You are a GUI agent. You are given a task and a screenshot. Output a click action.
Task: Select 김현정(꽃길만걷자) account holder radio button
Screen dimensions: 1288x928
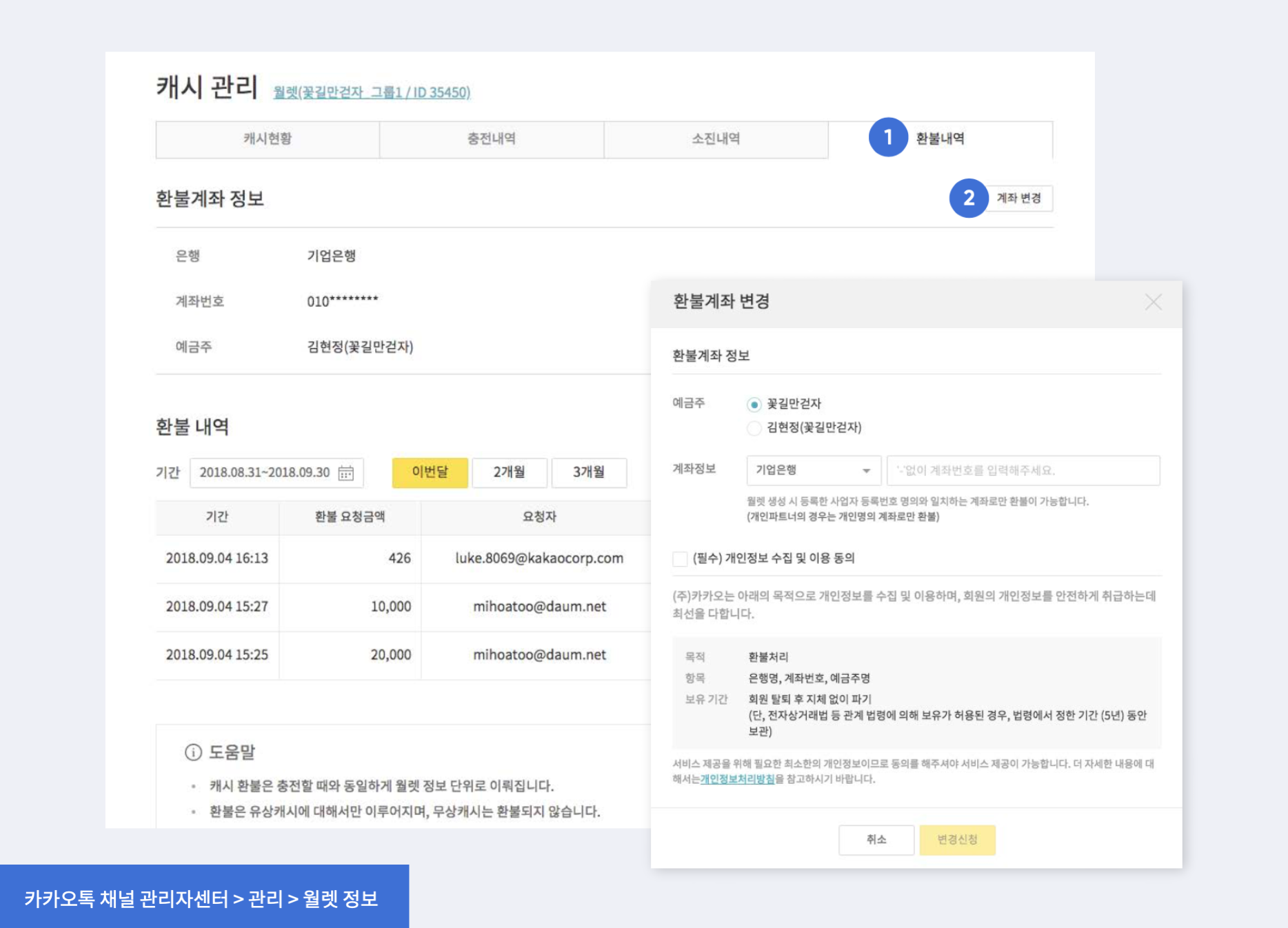point(754,428)
